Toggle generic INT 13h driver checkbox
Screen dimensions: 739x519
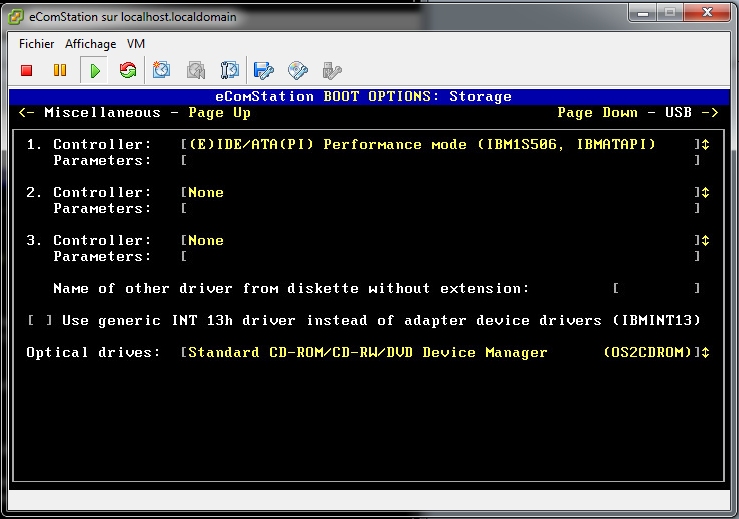tap(40, 321)
